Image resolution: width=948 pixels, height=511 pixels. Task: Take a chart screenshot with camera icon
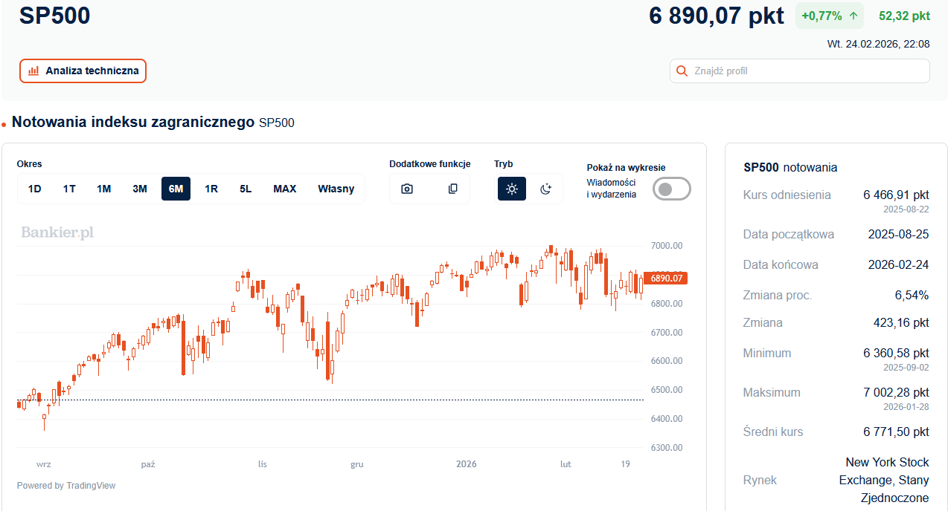(x=407, y=189)
